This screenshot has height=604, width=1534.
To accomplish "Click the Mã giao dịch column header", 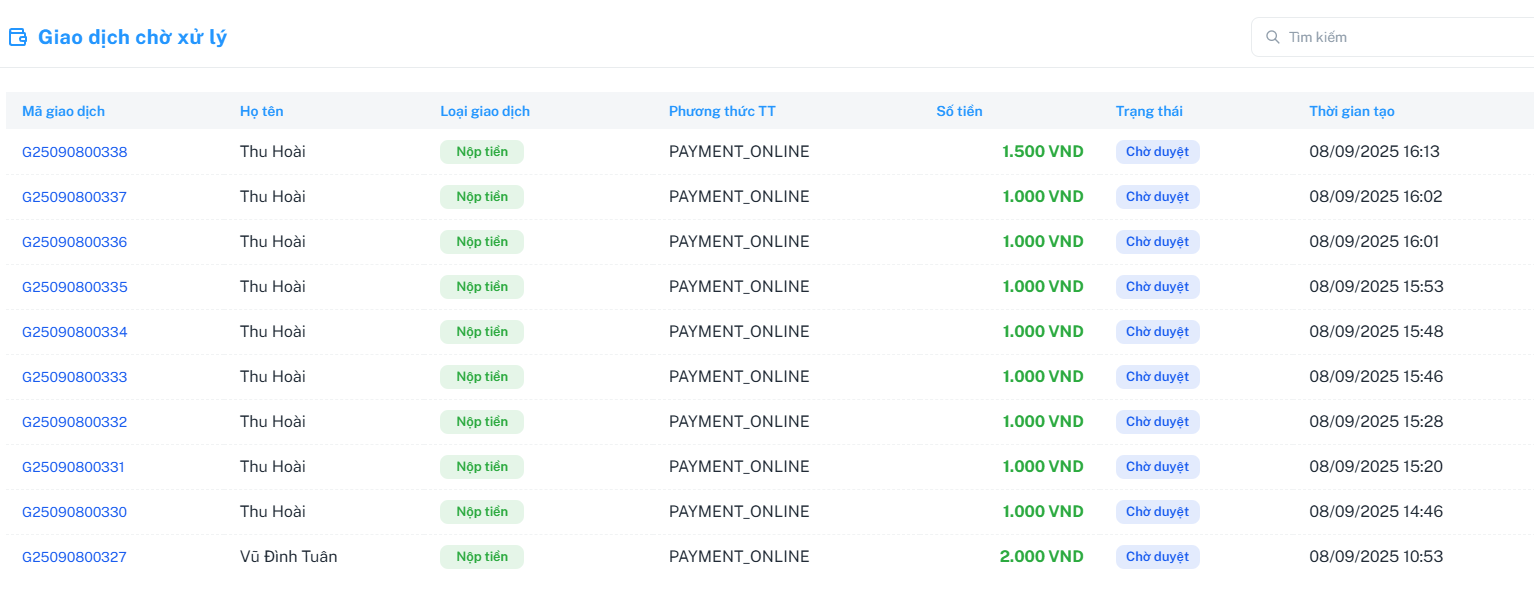I will [63, 111].
